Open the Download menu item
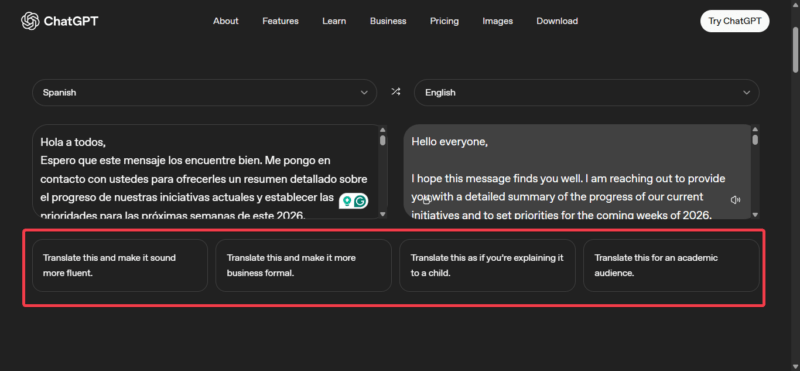Viewport: 800px width, 371px height. pos(557,21)
